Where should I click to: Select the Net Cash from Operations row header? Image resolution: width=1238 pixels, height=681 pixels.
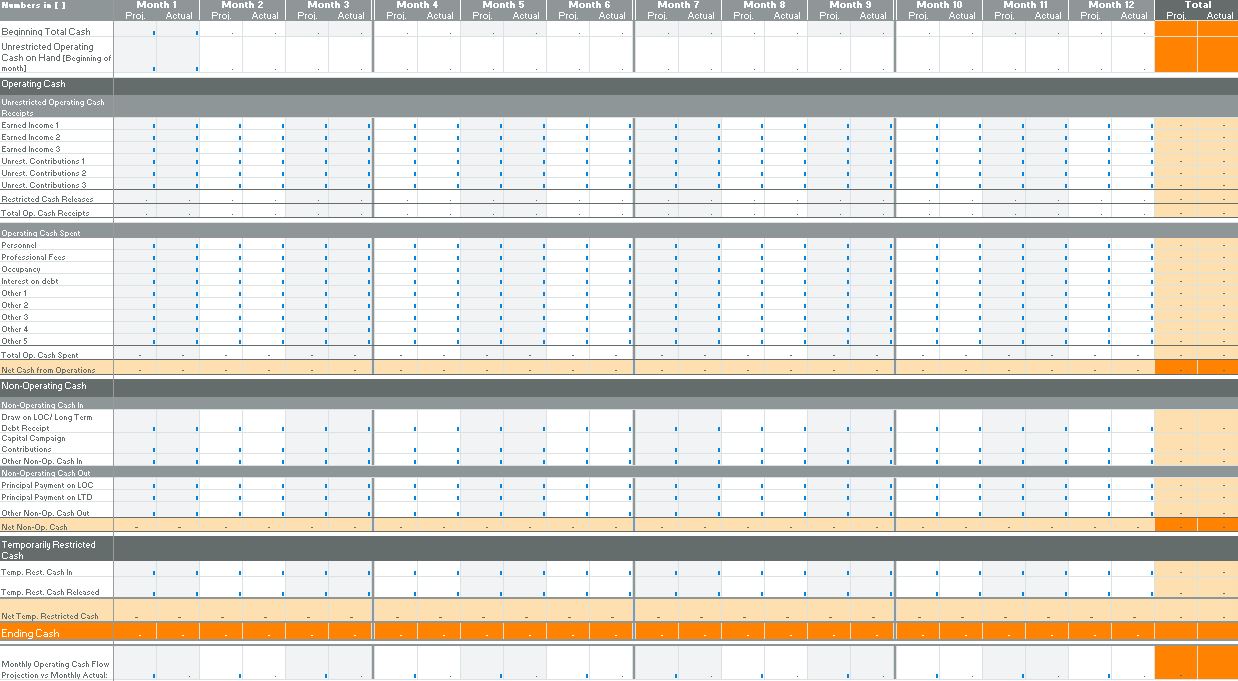coord(48,369)
